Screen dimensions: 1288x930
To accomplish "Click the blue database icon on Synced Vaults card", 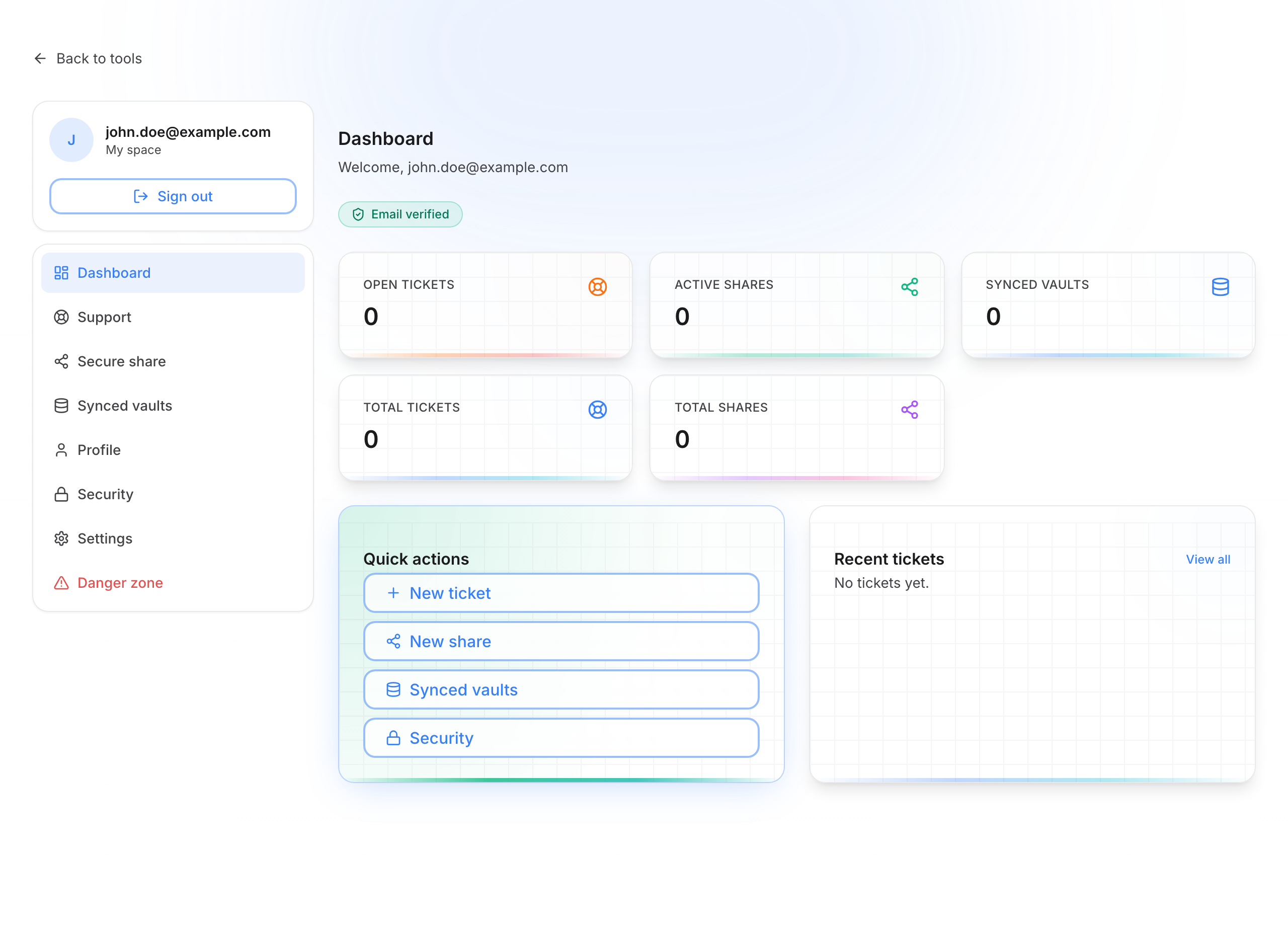I will (x=1220, y=287).
